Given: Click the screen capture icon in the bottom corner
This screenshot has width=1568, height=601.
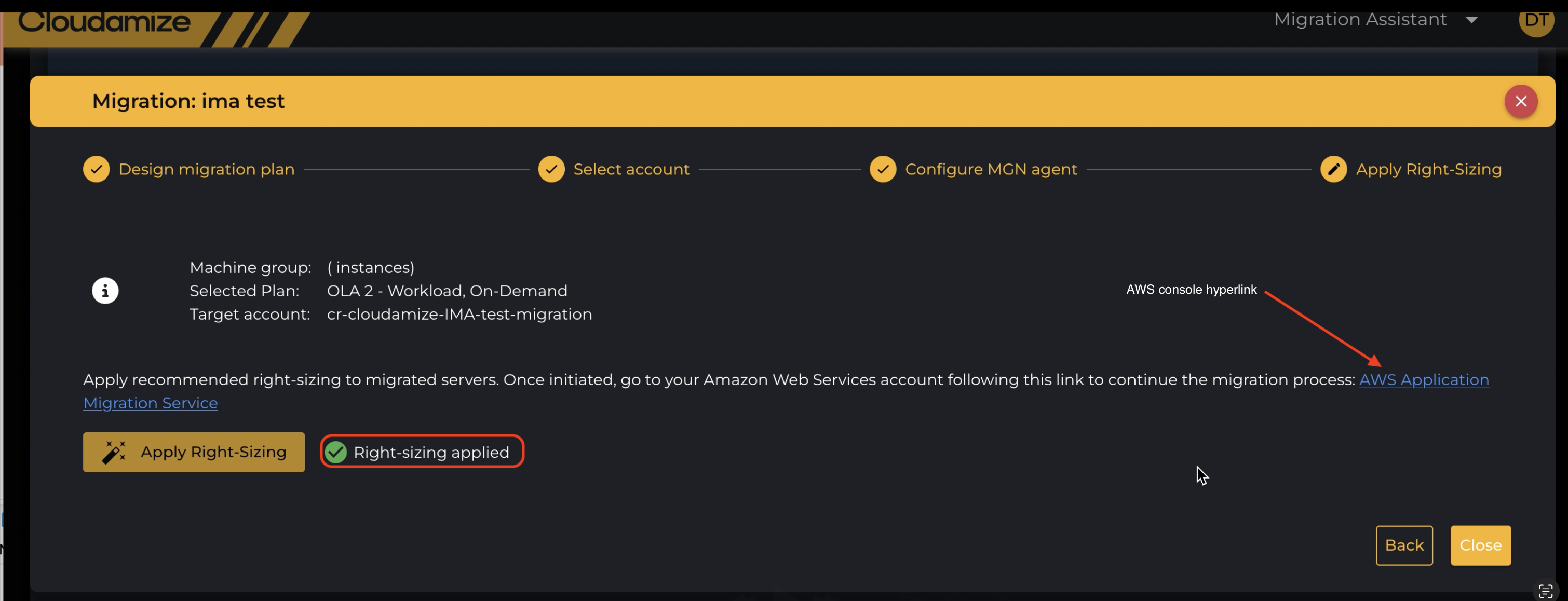Looking at the screenshot, I should pos(1546,590).
